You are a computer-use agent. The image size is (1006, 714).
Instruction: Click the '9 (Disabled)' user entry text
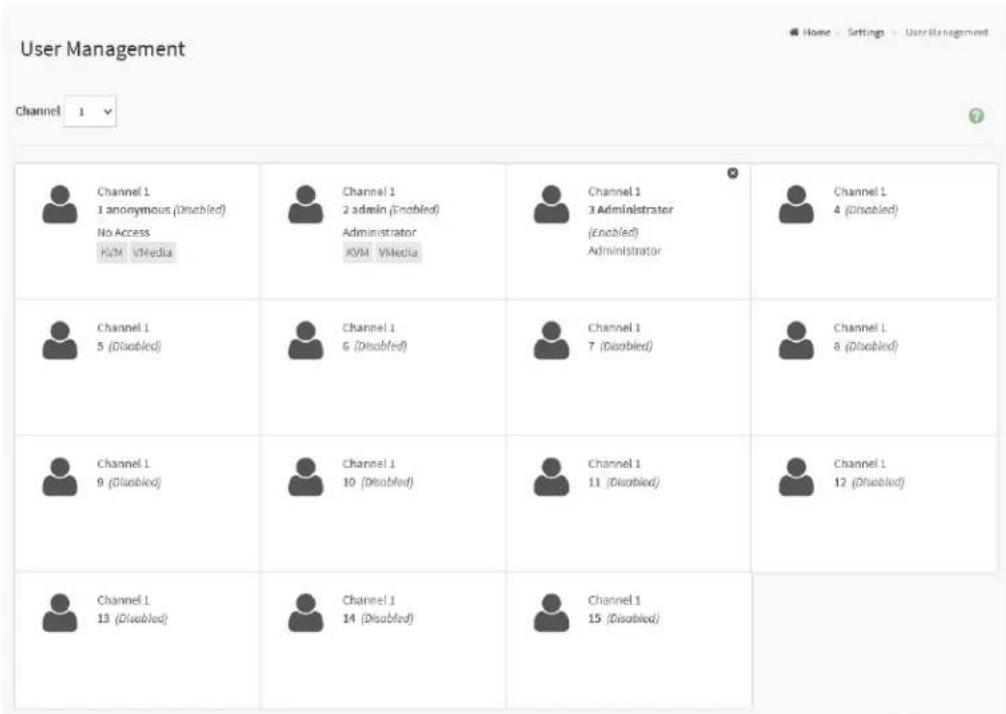pyautogui.click(x=129, y=482)
